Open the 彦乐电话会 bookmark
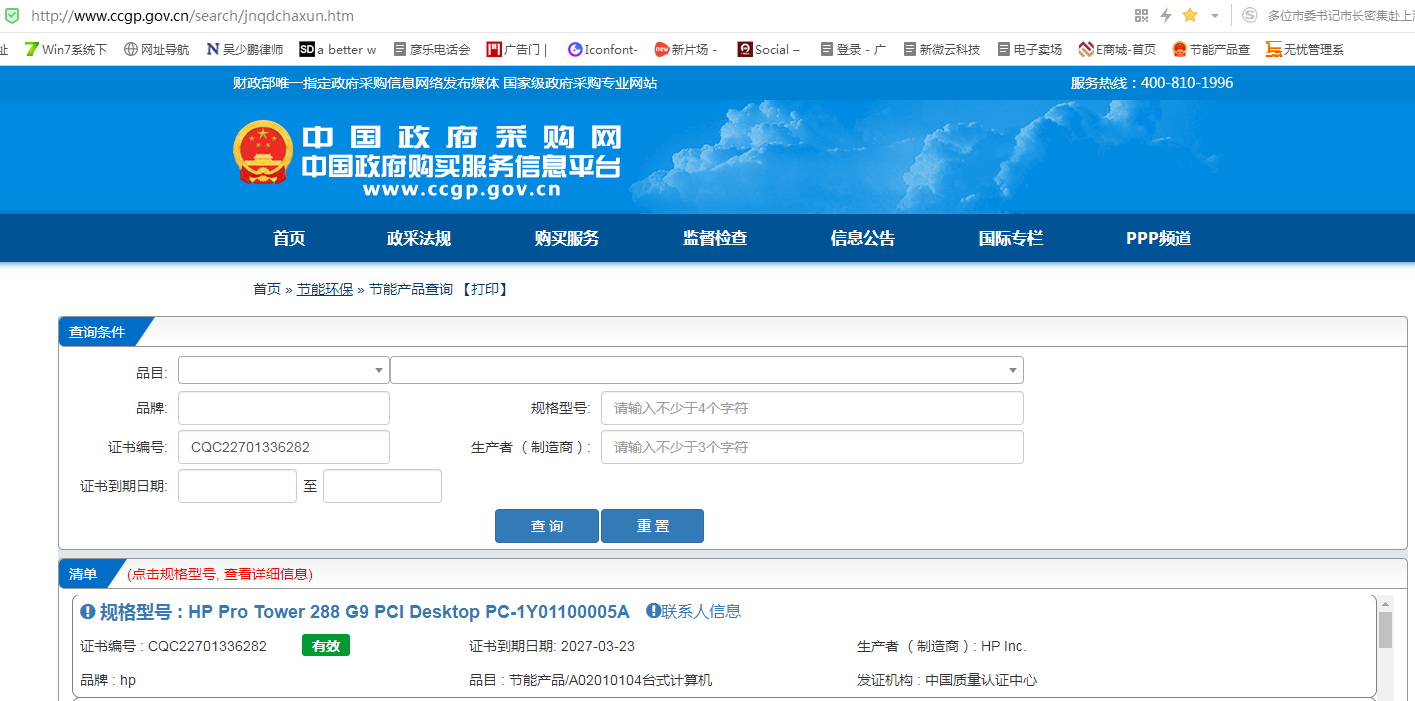Image resolution: width=1415 pixels, height=701 pixels. (432, 49)
